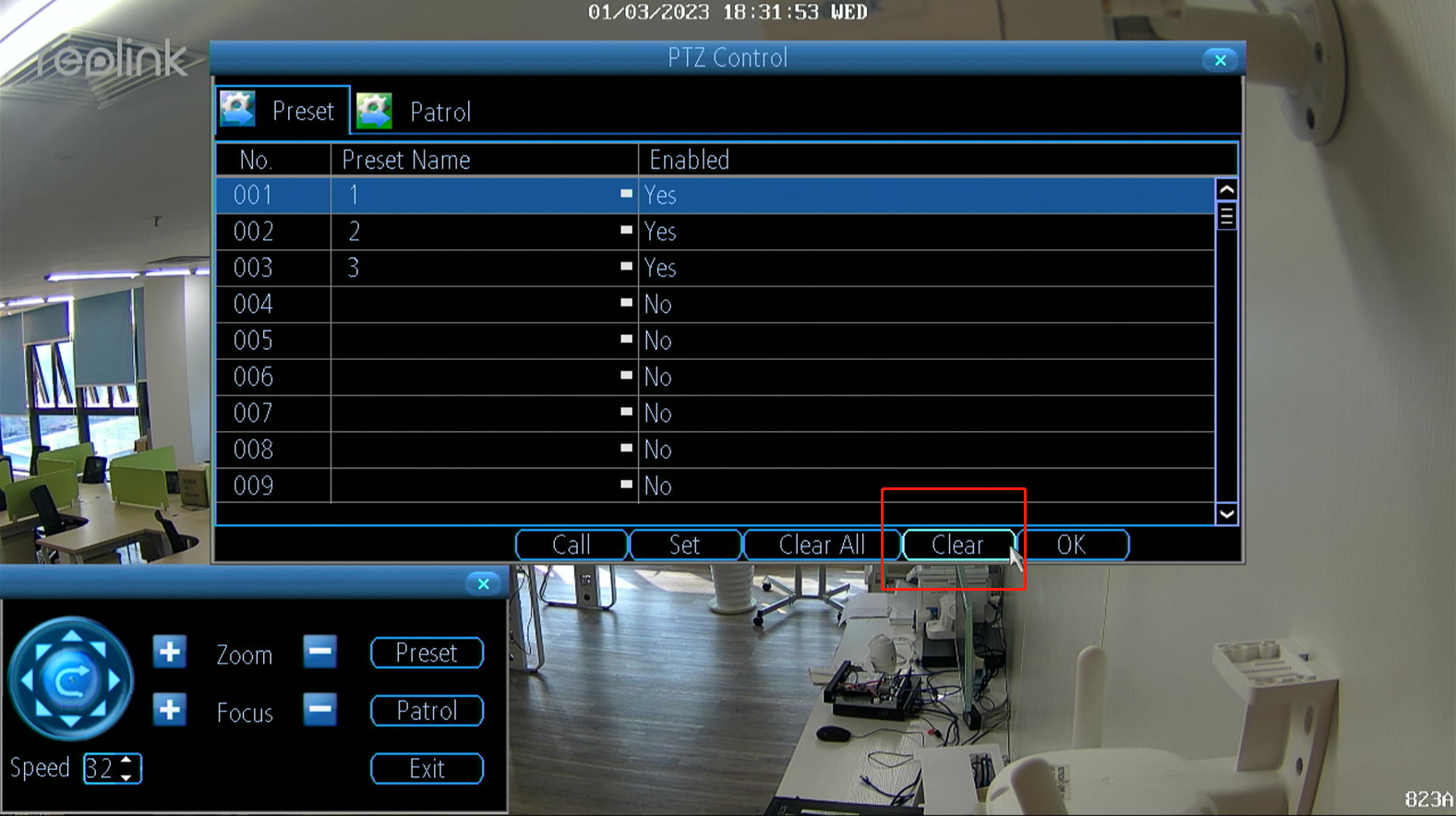Exit the PTZ joystick panel
The width and height of the screenshot is (1456, 816).
[x=427, y=769]
